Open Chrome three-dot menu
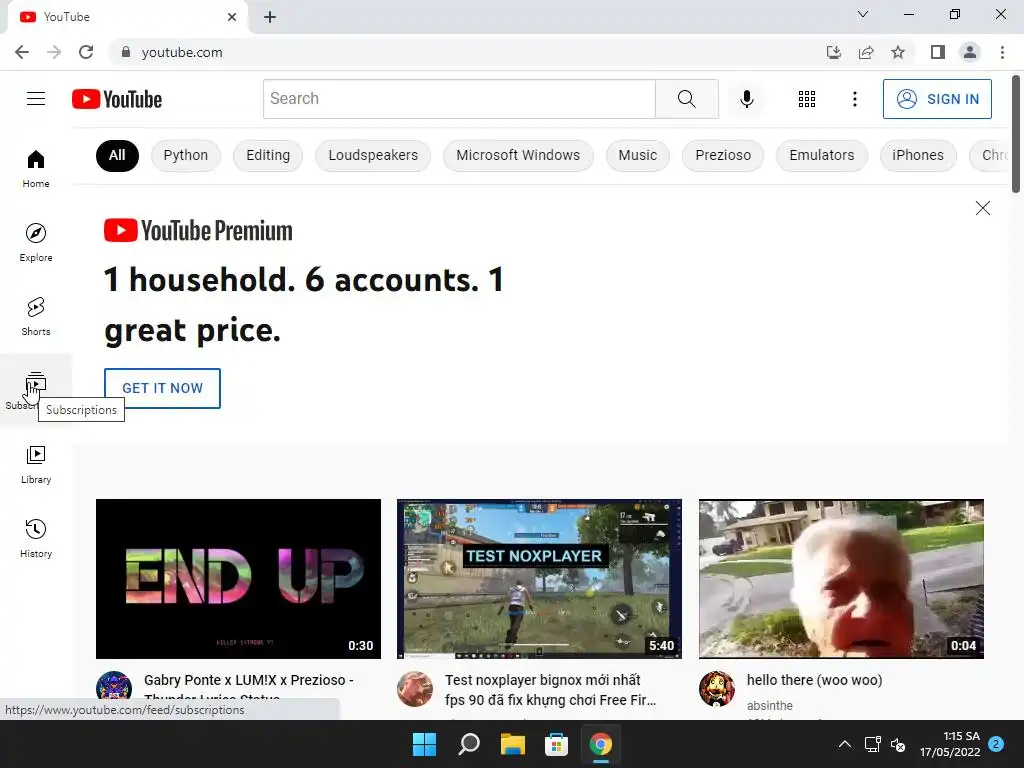 (1002, 52)
